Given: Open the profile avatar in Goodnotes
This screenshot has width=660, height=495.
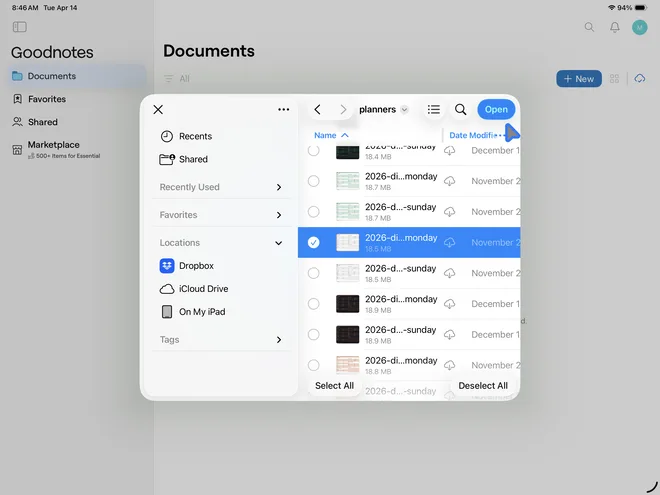Looking at the screenshot, I should 639,27.
